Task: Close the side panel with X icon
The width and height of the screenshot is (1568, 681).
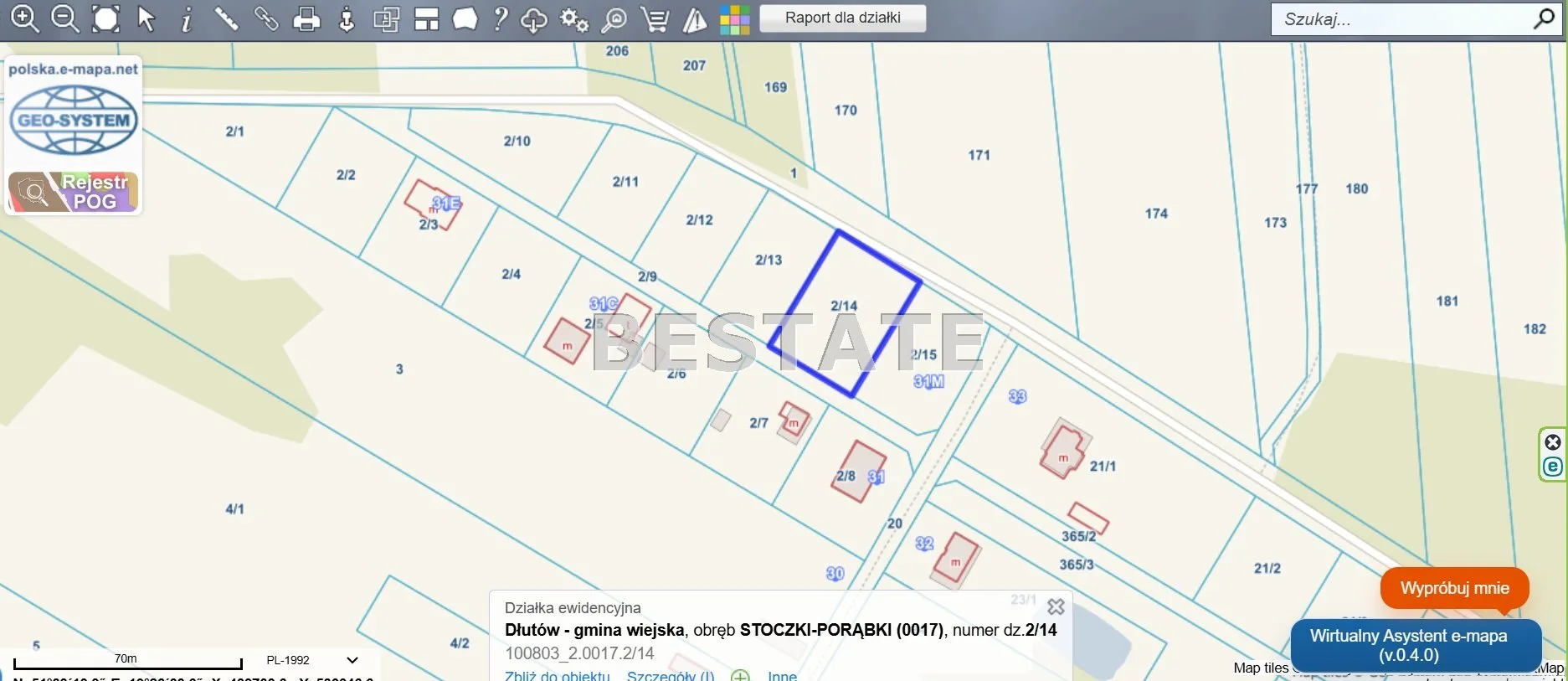Action: click(x=1553, y=442)
